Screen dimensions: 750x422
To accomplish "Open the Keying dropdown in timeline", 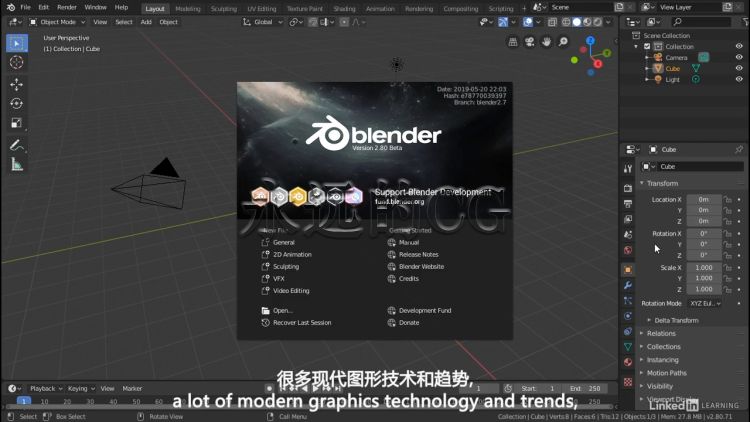I will (x=81, y=389).
